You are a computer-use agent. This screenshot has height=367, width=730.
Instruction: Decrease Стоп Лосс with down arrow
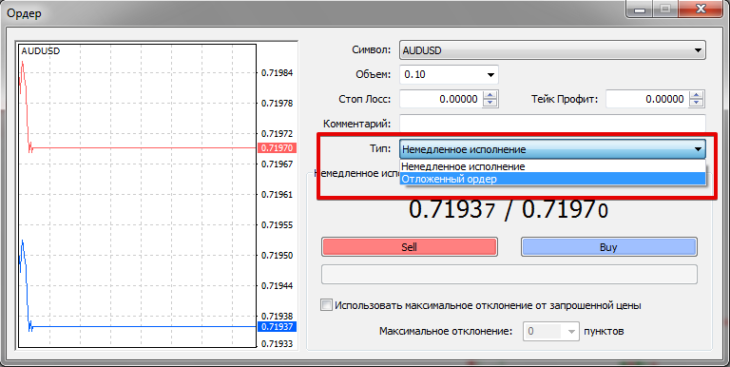pyautogui.click(x=490, y=103)
